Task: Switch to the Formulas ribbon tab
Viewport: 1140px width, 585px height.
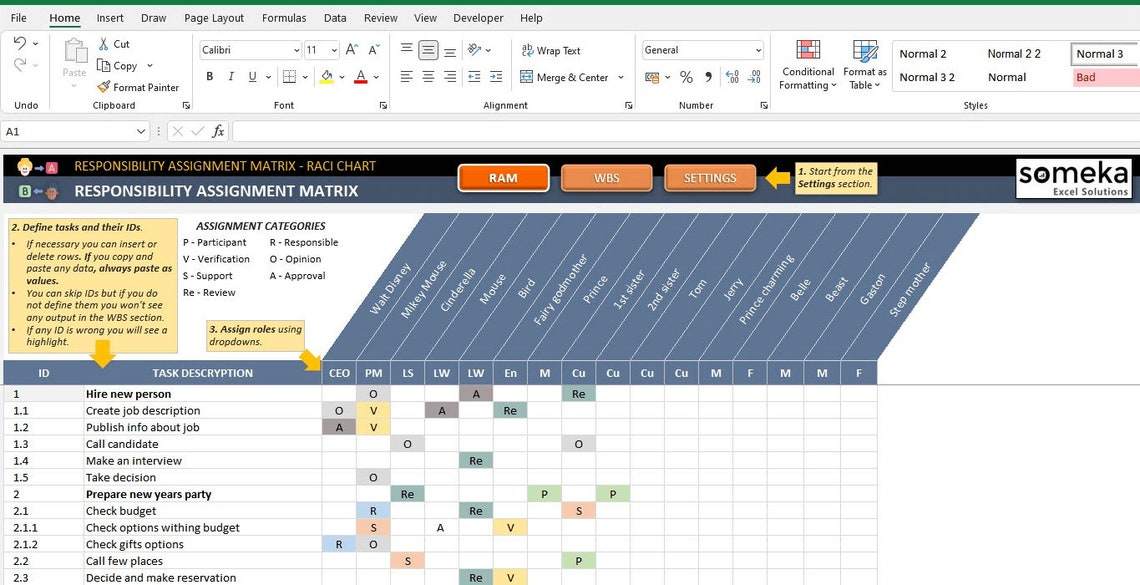Action: [283, 17]
